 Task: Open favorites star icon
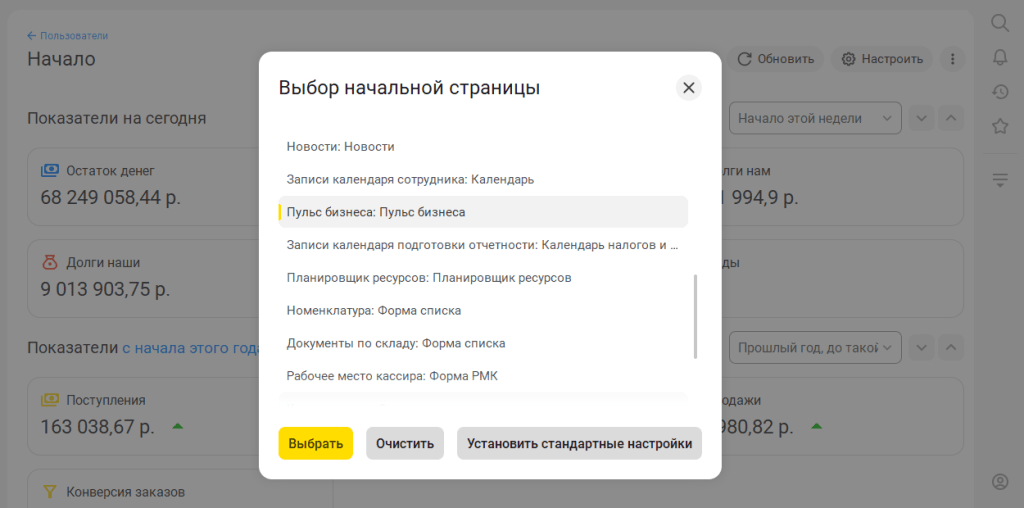pos(999,127)
